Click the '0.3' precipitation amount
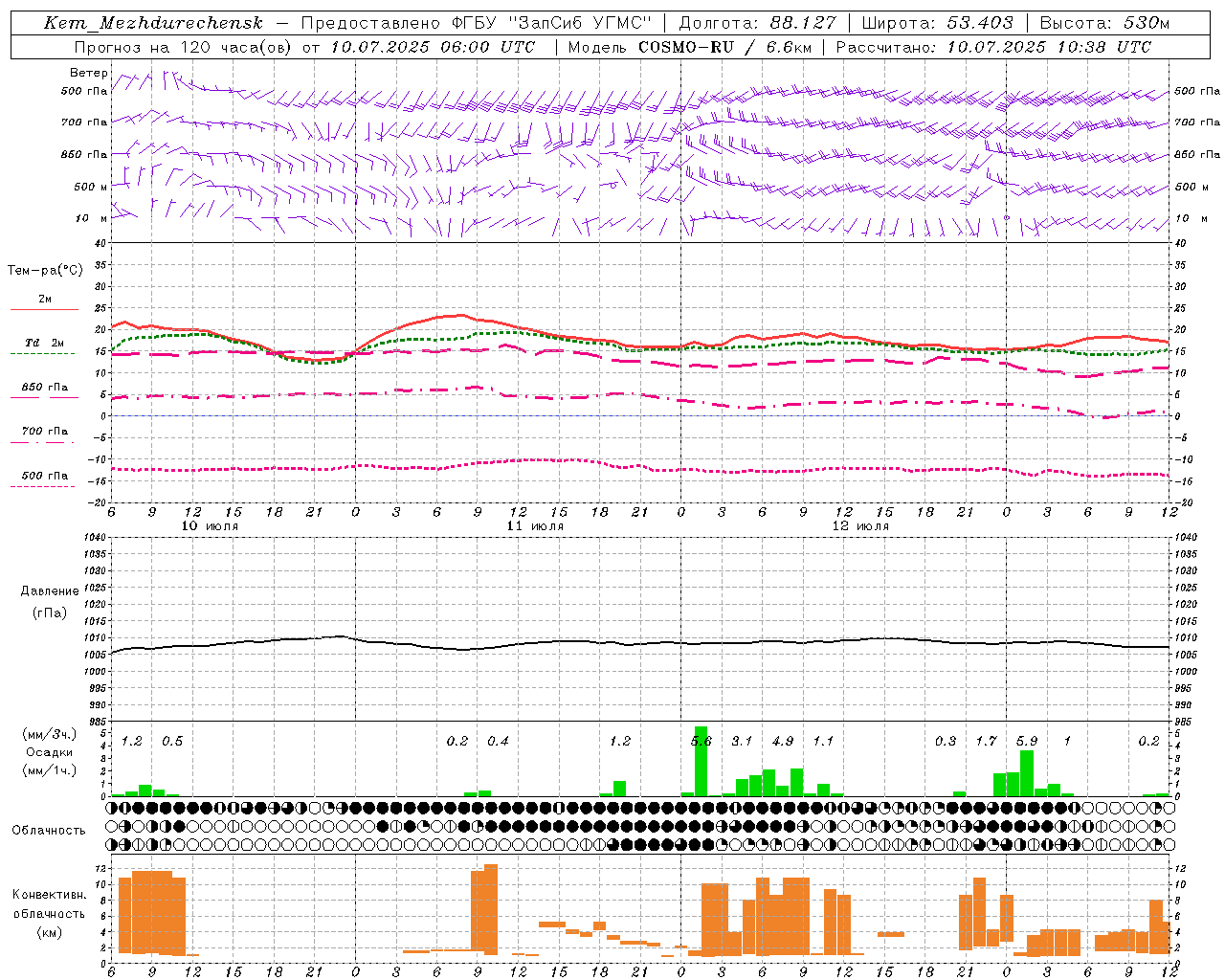The width and height of the screenshot is (1225, 980). pyautogui.click(x=946, y=741)
